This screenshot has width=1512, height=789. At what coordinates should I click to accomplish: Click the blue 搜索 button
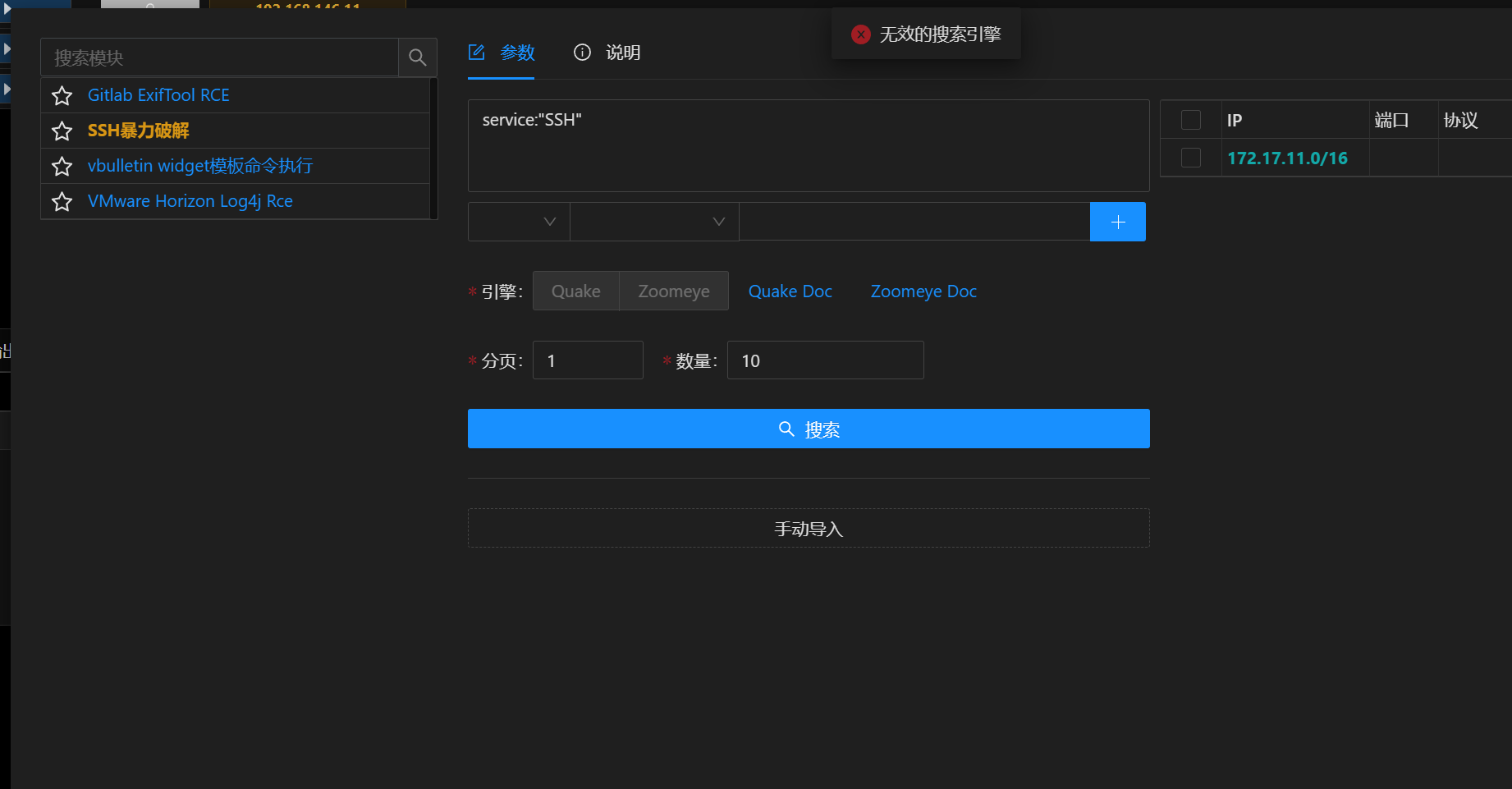[x=809, y=429]
